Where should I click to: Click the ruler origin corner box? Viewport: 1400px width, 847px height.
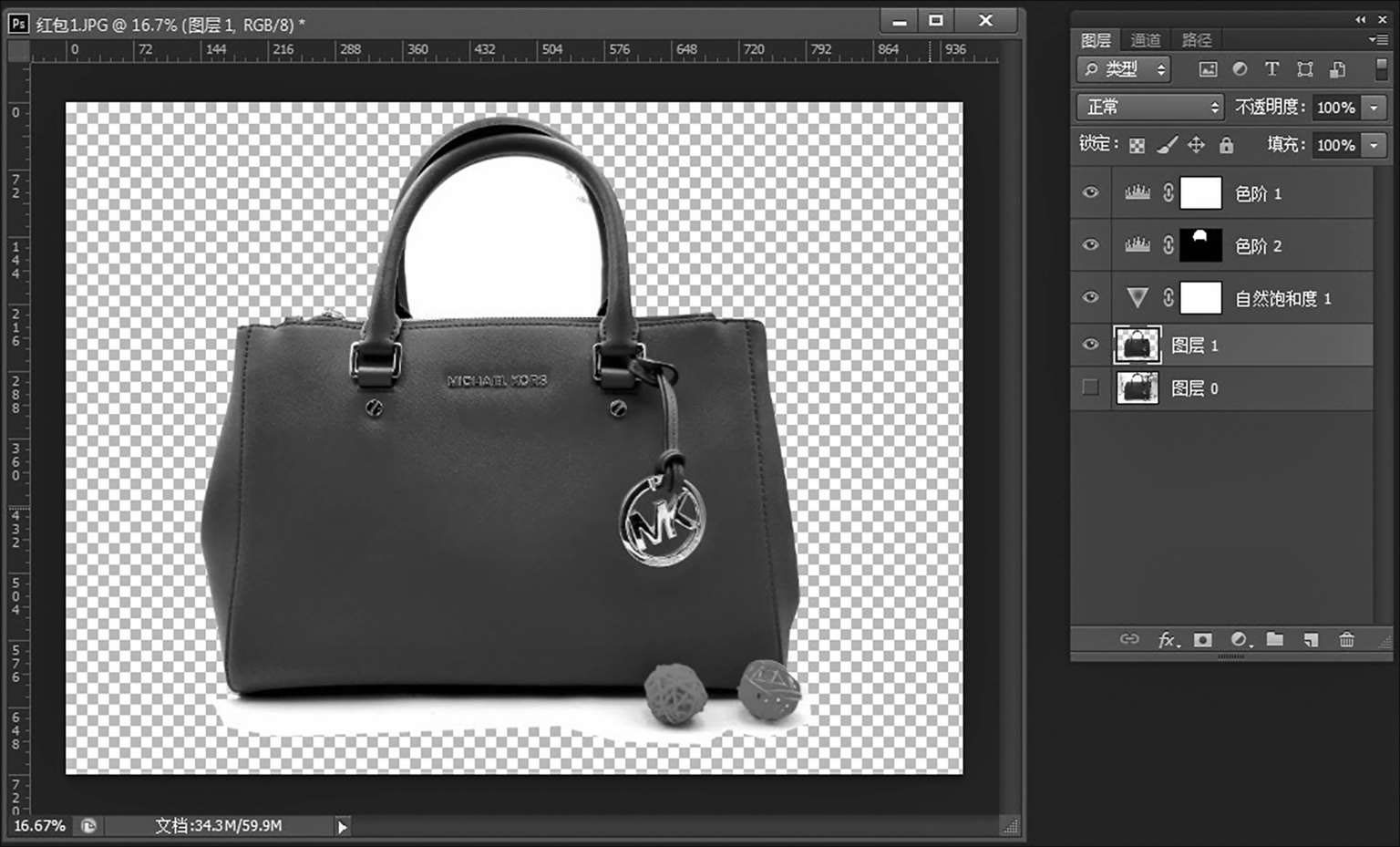tap(18, 51)
